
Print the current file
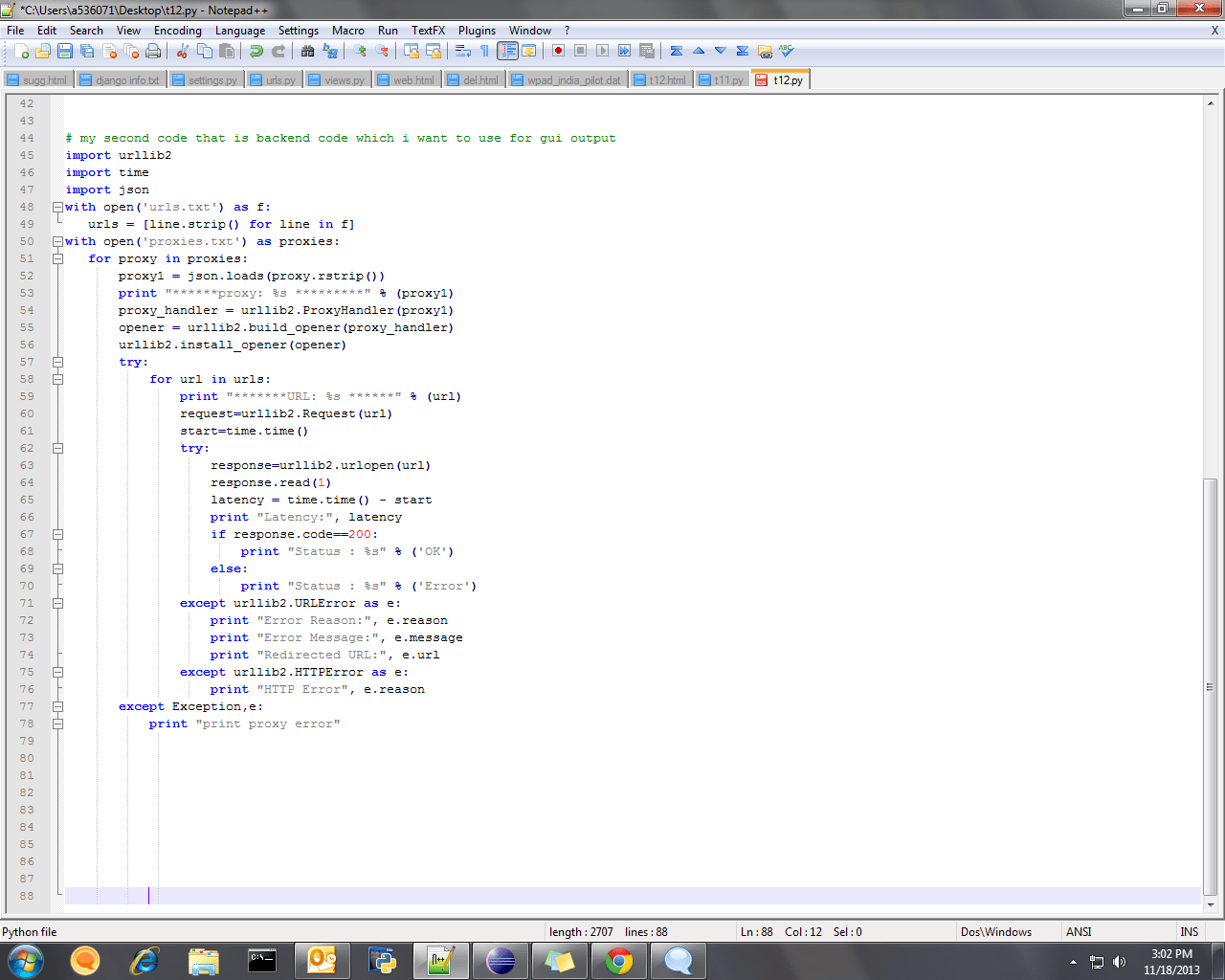pyautogui.click(x=154, y=51)
